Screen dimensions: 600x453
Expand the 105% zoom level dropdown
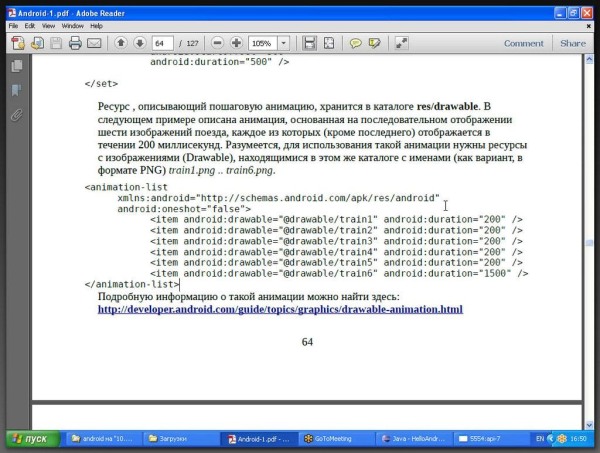[x=284, y=44]
